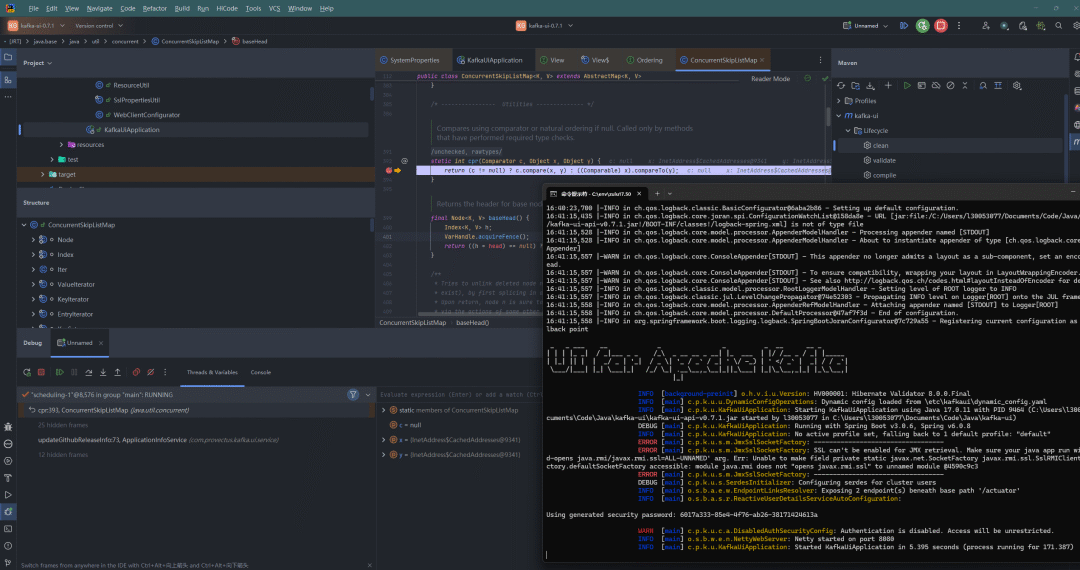
Task: Toggle the frames filter funnel icon
Action: (x=353, y=395)
